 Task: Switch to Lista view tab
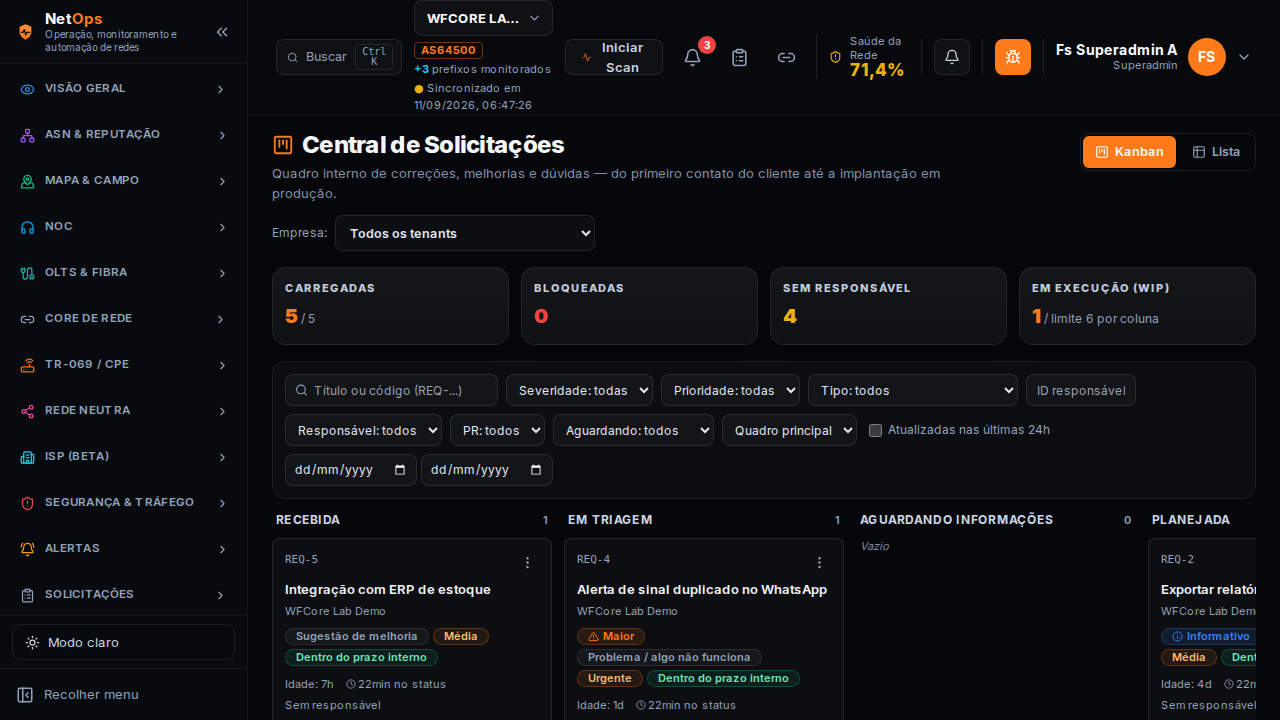point(1216,152)
